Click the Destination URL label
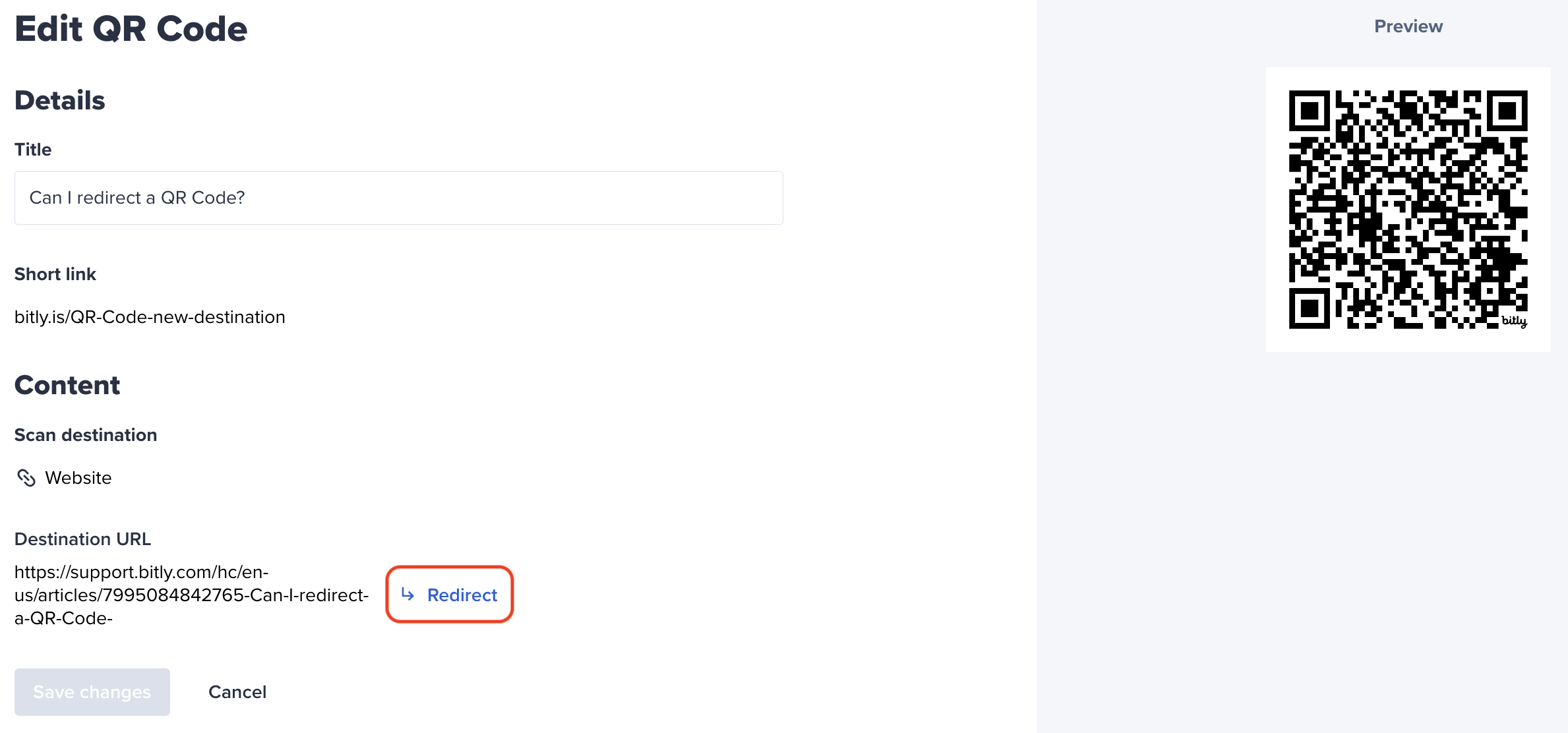This screenshot has width=1568, height=733. 82,539
